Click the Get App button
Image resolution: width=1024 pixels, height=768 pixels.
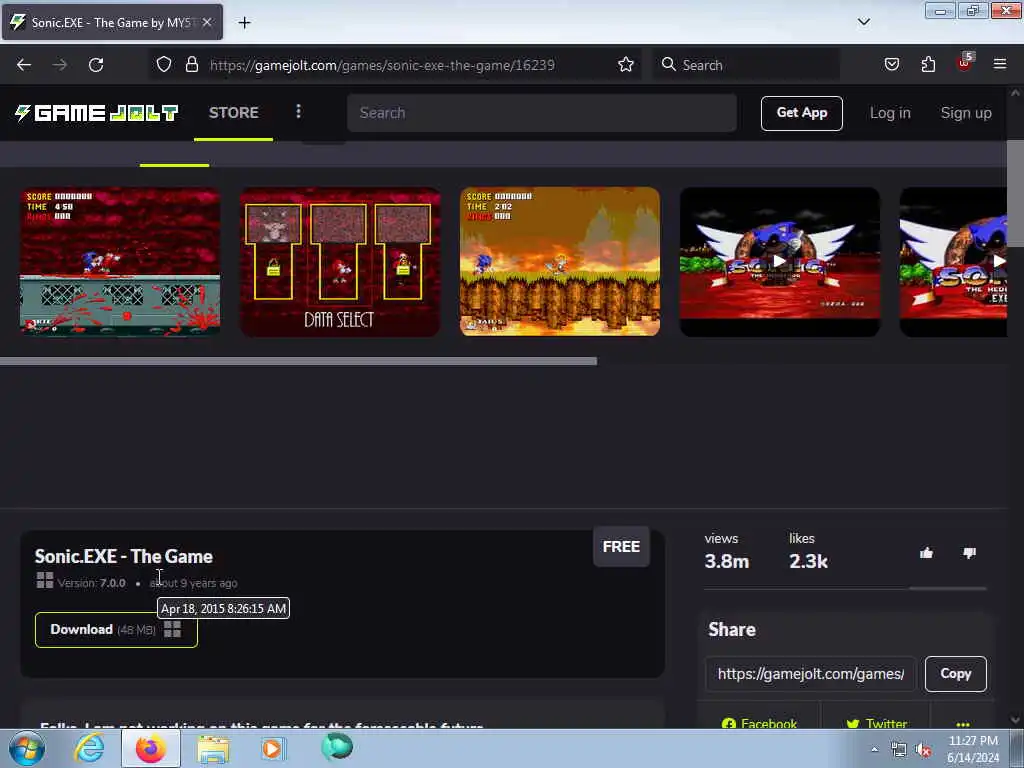coord(802,113)
